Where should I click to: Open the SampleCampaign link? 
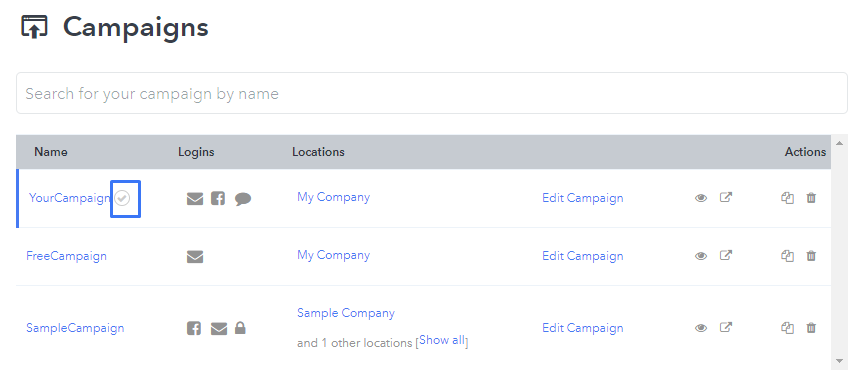[x=75, y=328]
